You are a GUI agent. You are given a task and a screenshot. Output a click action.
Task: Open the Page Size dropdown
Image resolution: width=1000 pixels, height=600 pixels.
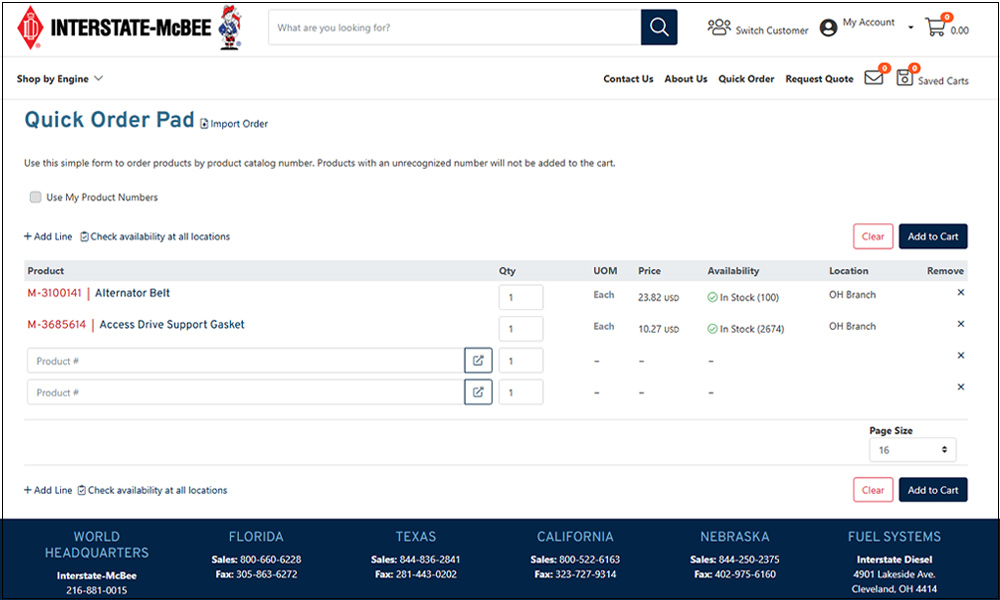[x=913, y=450]
